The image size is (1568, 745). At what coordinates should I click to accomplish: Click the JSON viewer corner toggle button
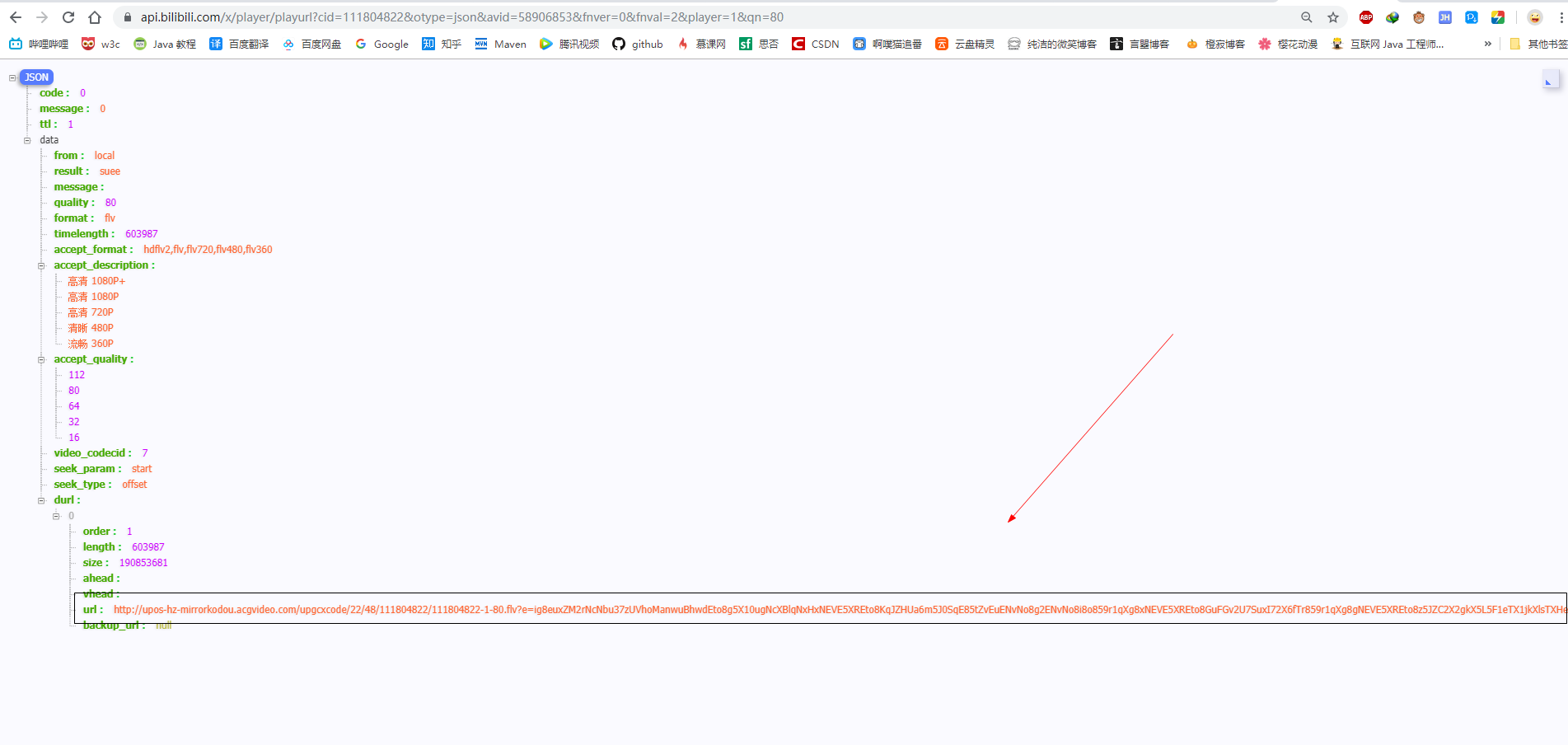[1550, 79]
